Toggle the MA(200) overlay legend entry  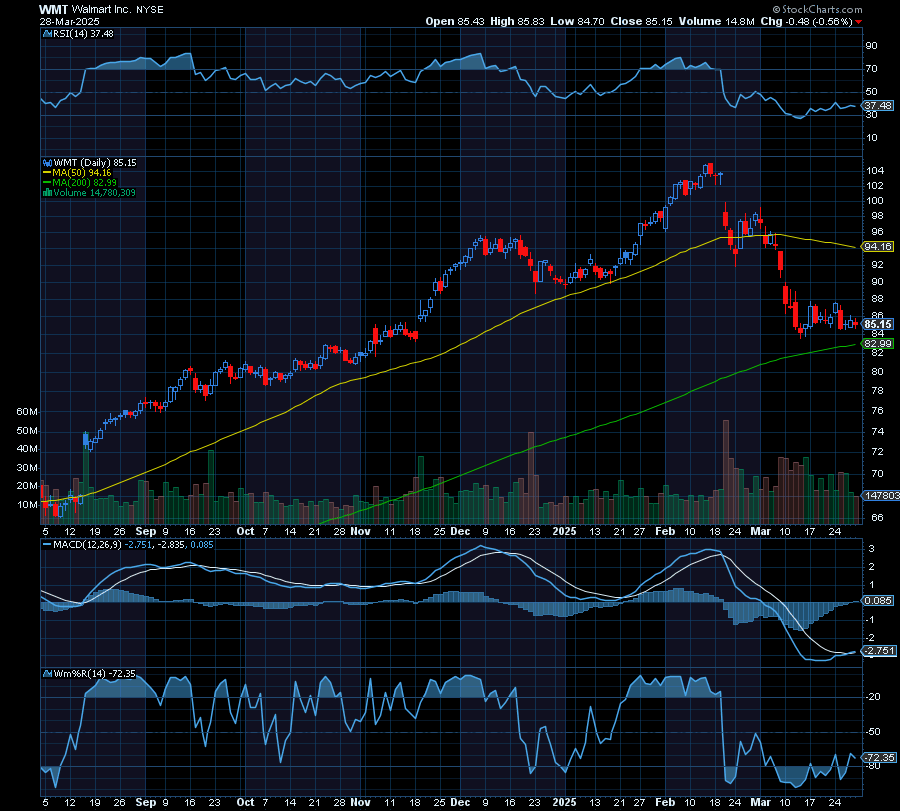point(85,181)
